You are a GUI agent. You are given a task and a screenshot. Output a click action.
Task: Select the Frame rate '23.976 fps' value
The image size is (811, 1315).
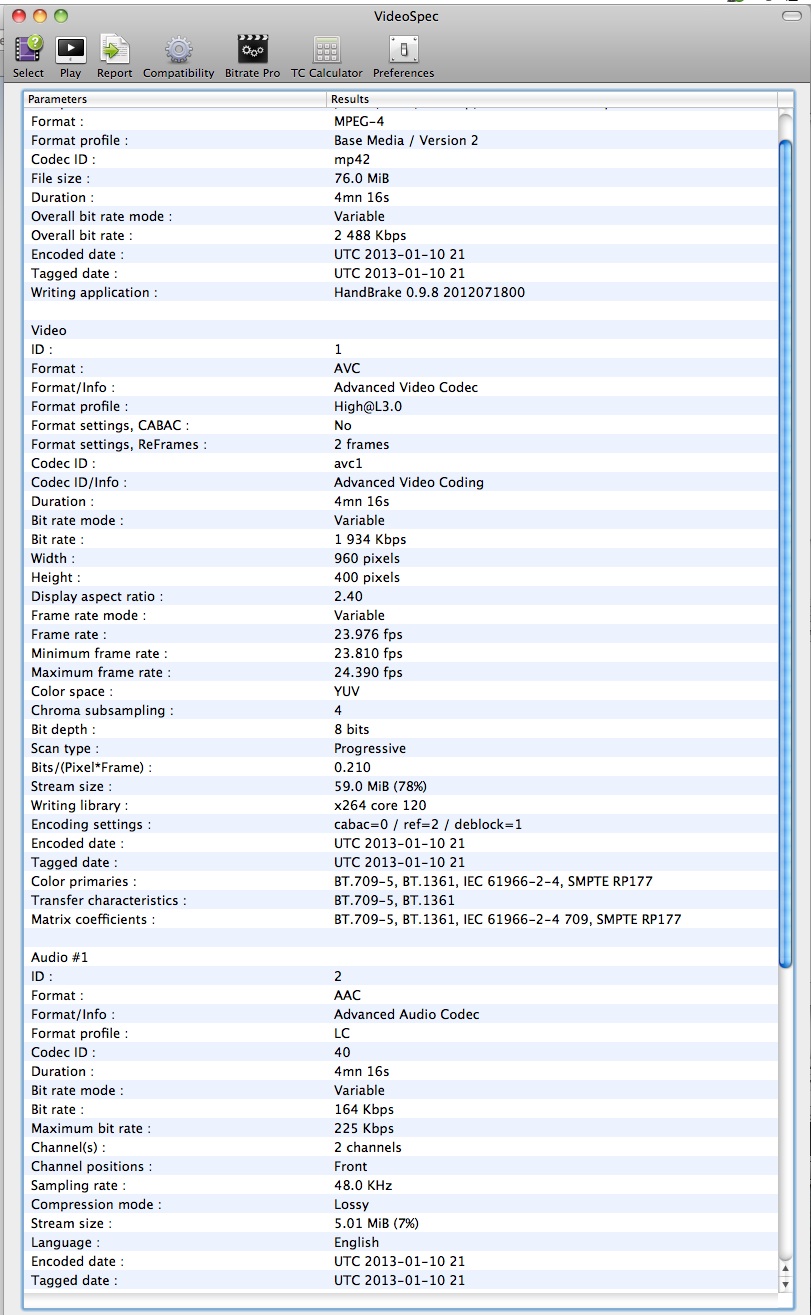368,634
